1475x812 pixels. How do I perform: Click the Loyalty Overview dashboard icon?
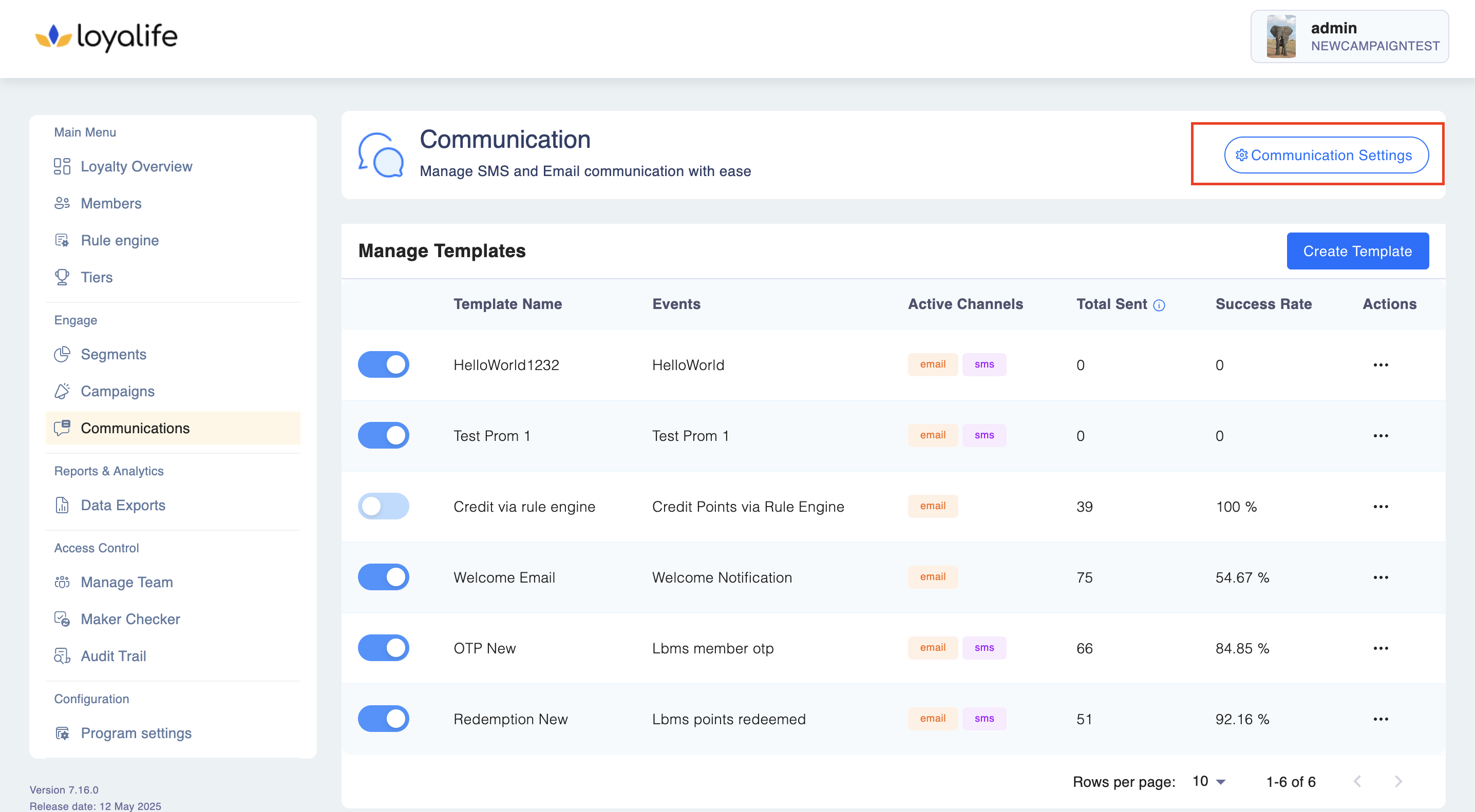pyautogui.click(x=62, y=166)
